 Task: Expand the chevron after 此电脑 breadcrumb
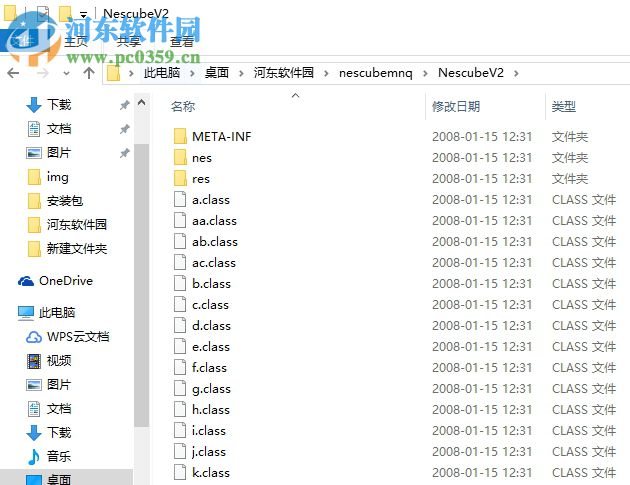pos(192,73)
